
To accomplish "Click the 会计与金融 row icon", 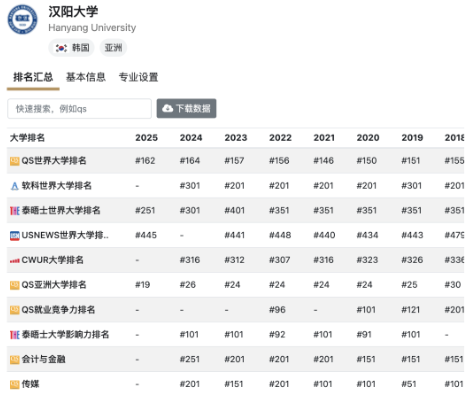I will 15,360.
